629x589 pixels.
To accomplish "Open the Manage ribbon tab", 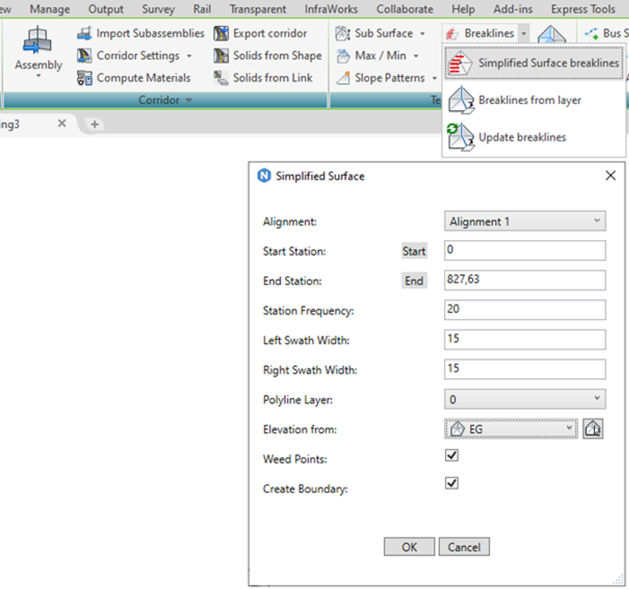I will (x=50, y=9).
